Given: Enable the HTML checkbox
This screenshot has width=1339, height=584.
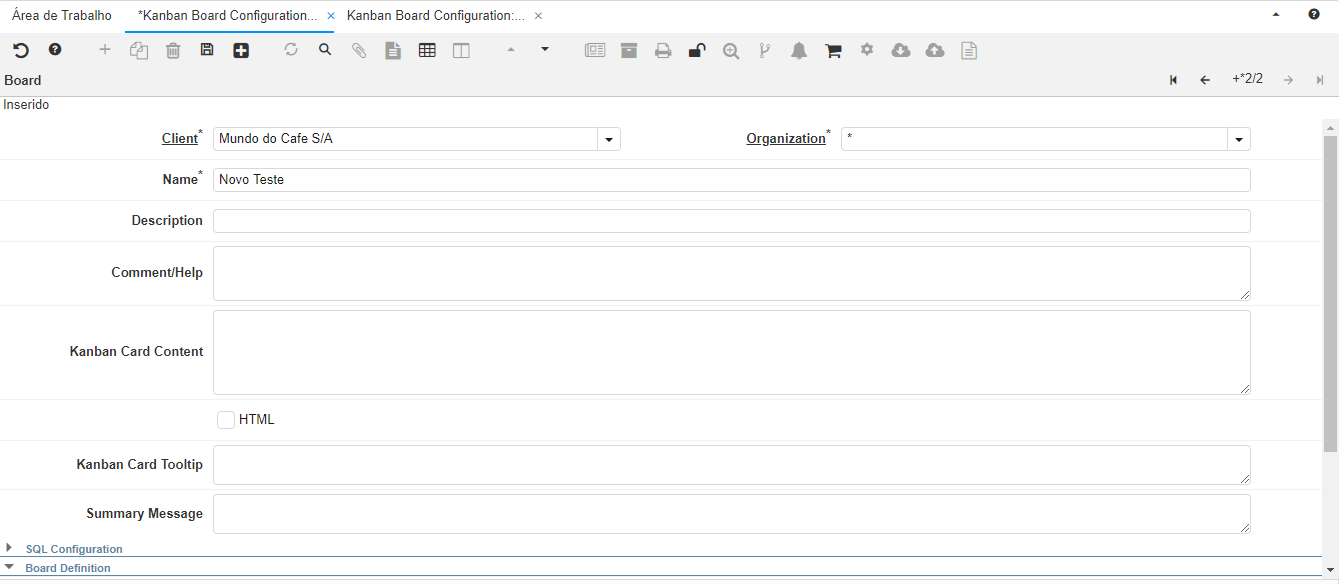Looking at the screenshot, I should 226,420.
